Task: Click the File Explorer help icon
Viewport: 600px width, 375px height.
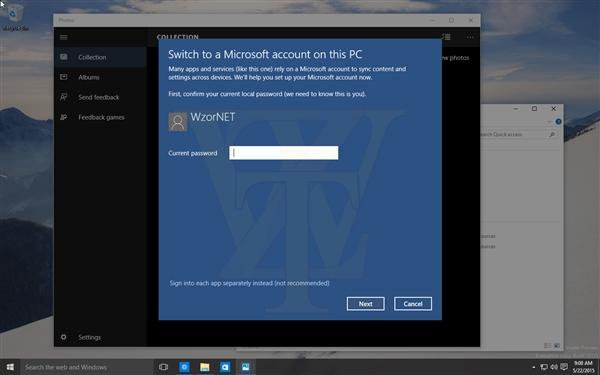Action: point(558,122)
